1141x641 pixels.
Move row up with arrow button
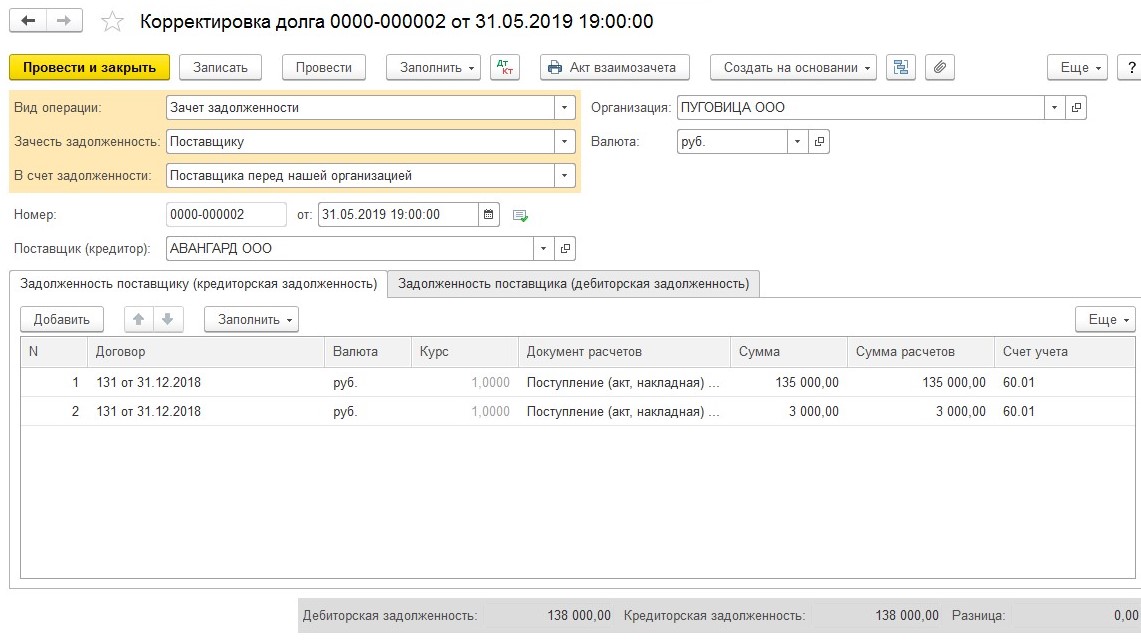(139, 319)
